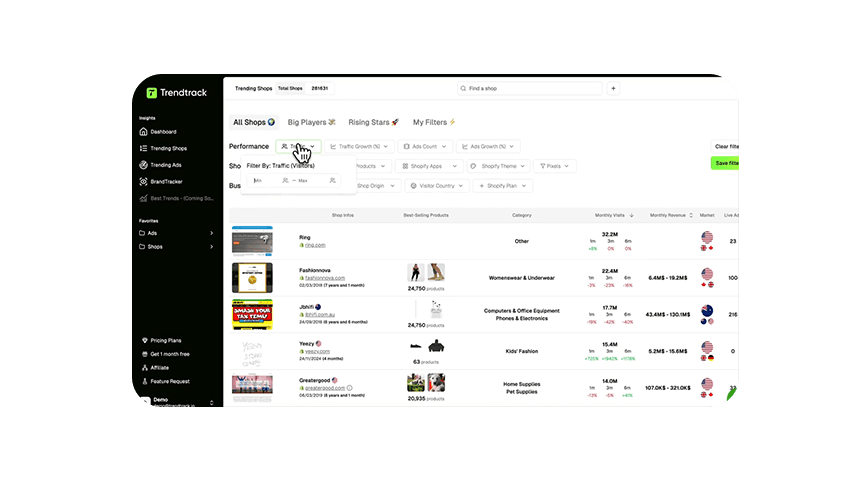Viewport: 854px width, 480px height.
Task: Click the people icon beside the Max field
Action: (332, 180)
